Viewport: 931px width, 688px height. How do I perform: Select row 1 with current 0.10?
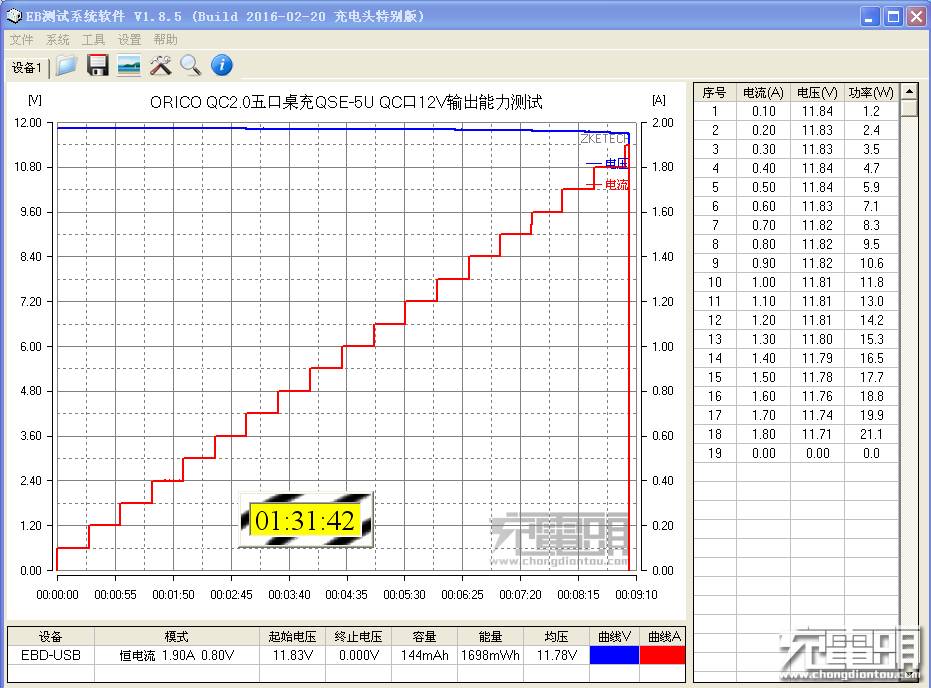tap(796, 111)
